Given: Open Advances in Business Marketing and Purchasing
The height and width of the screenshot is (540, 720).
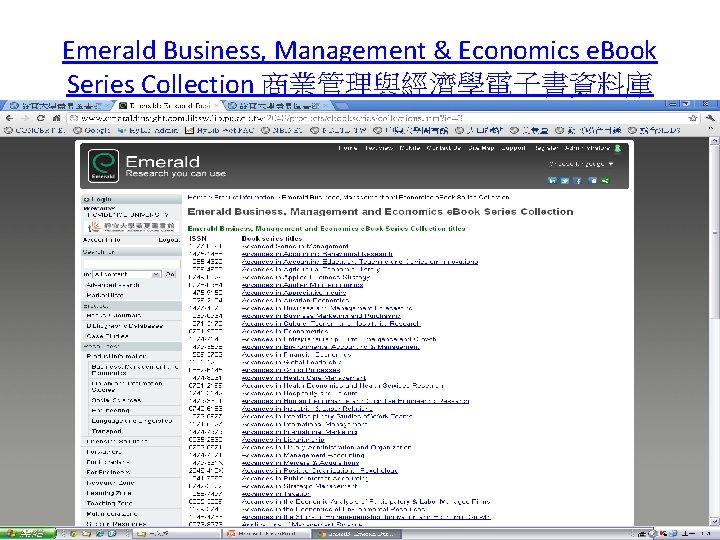Looking at the screenshot, I should point(321,316).
